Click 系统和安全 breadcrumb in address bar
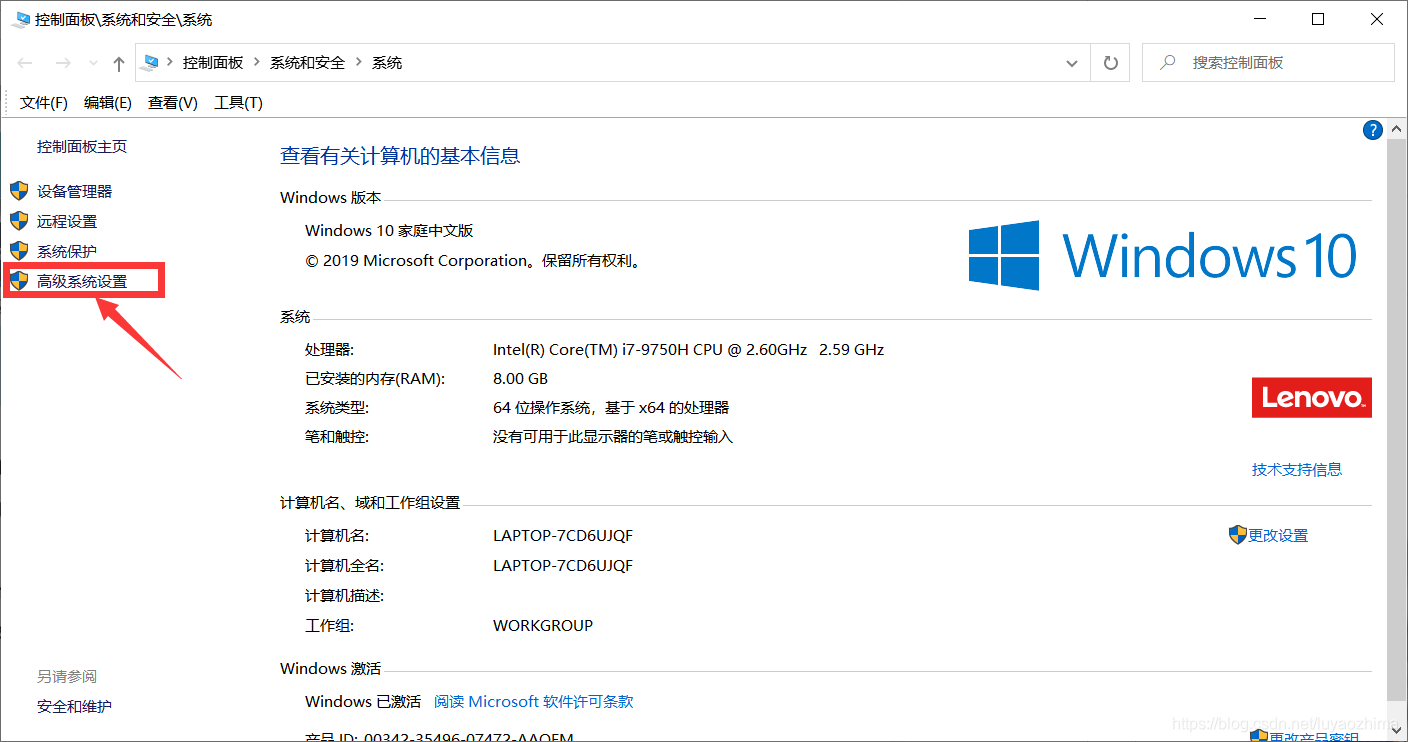Screen dimensions: 1408x742 click(x=307, y=63)
